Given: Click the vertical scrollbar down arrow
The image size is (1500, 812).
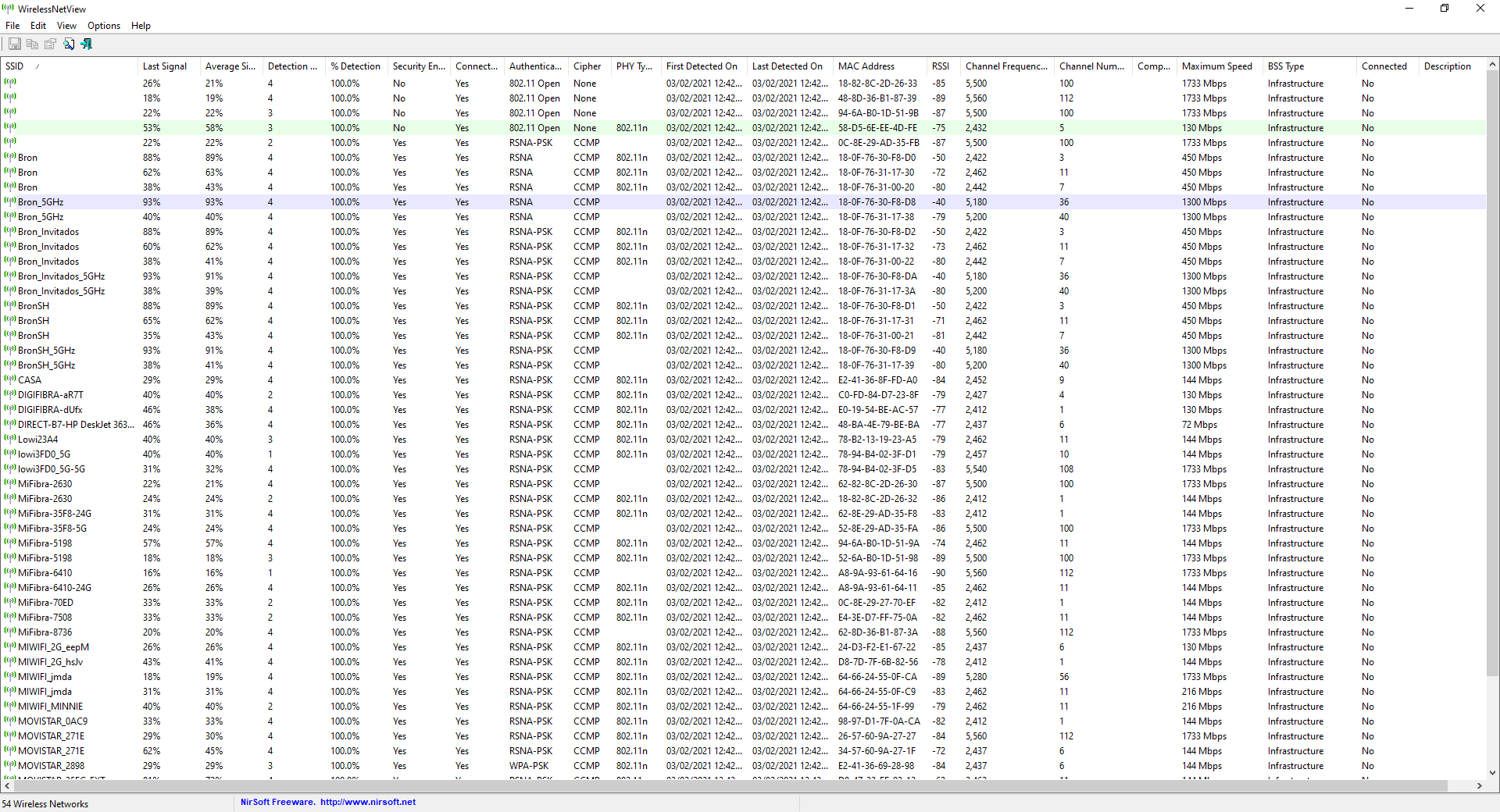Looking at the screenshot, I should click(x=1492, y=772).
